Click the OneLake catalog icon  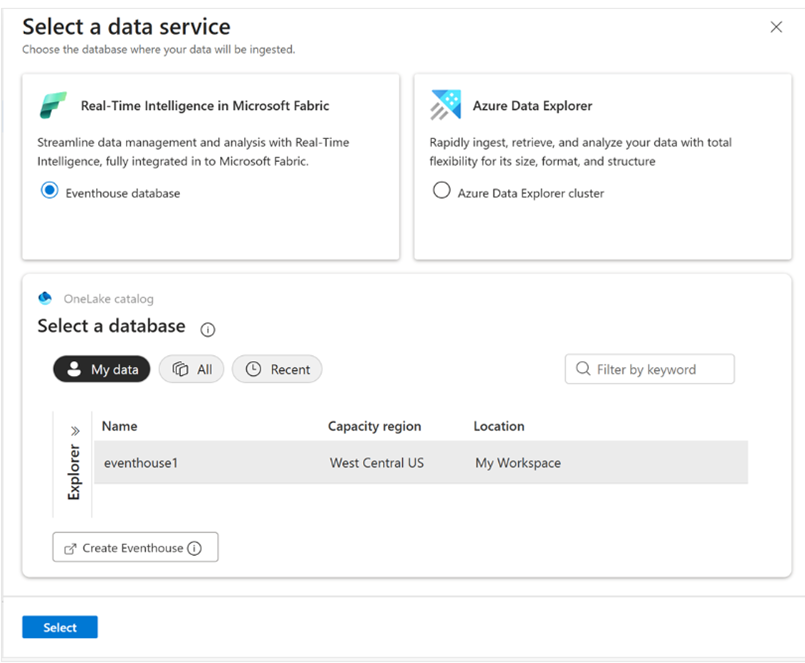(45, 298)
